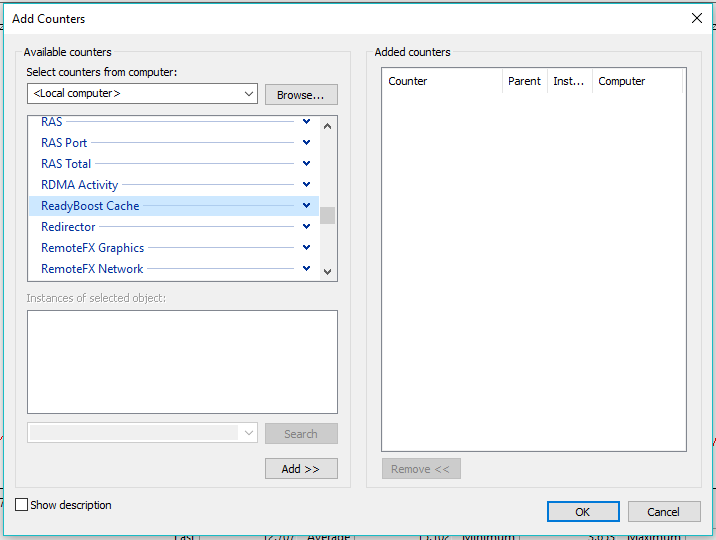This screenshot has height=540, width=716.
Task: Expand the RDMA Activity chevron
Action: (x=306, y=185)
